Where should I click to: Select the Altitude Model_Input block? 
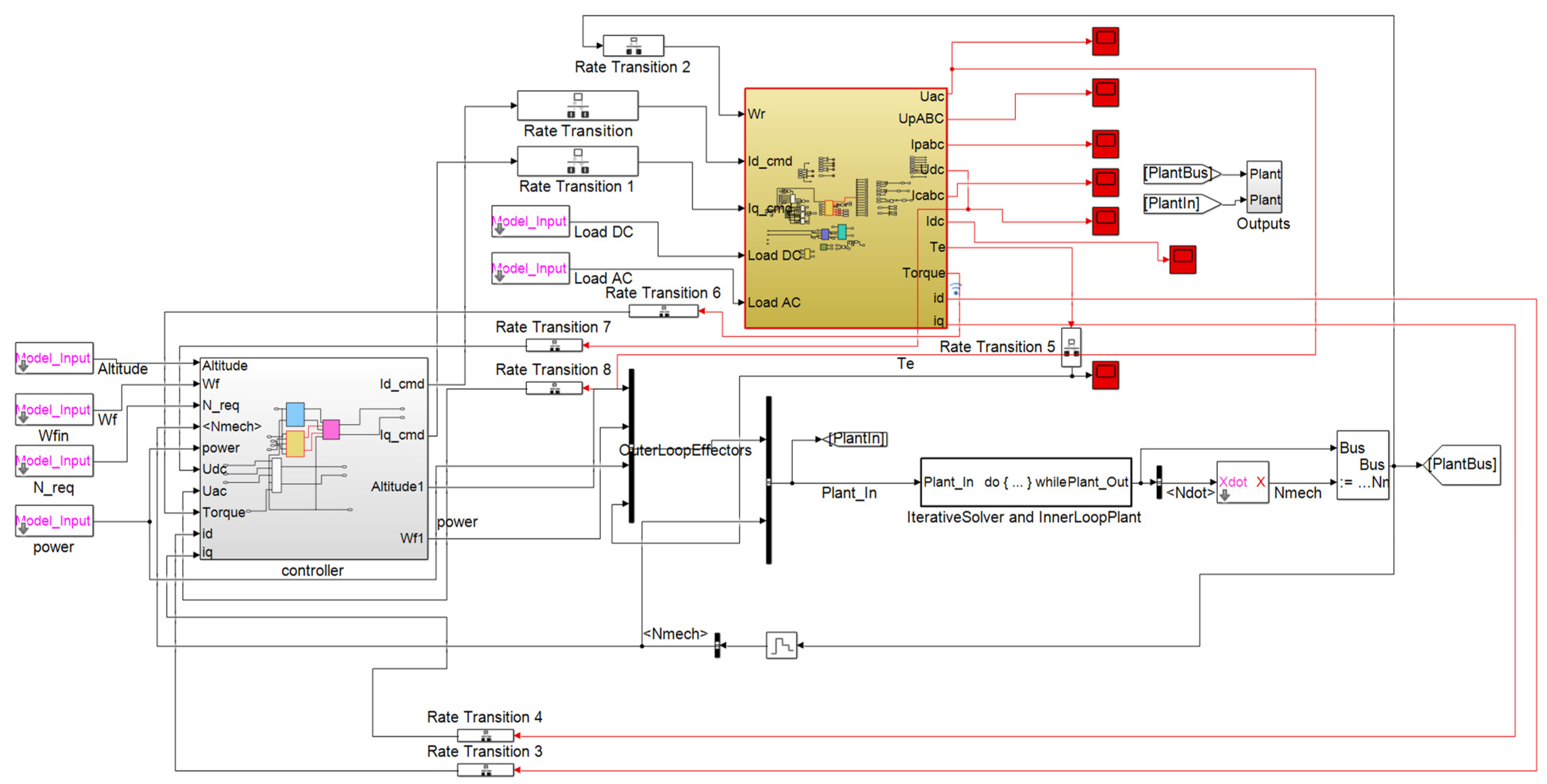pos(54,359)
